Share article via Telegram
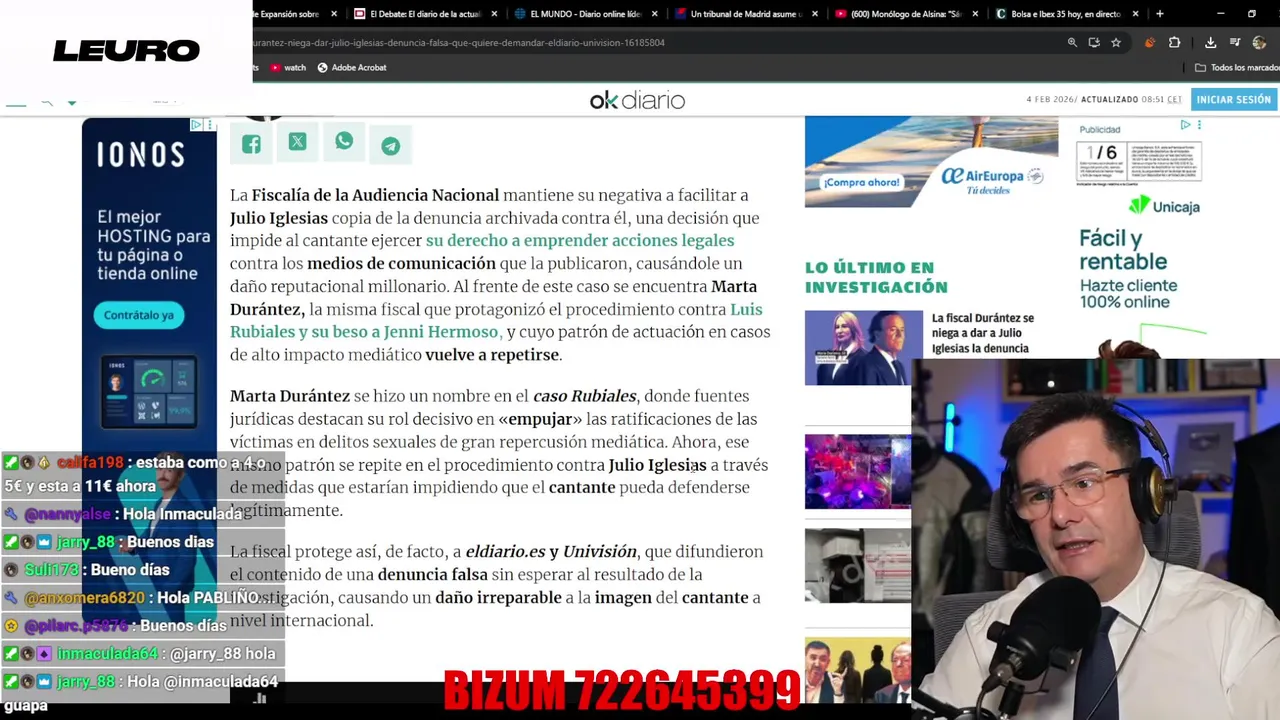 point(390,145)
